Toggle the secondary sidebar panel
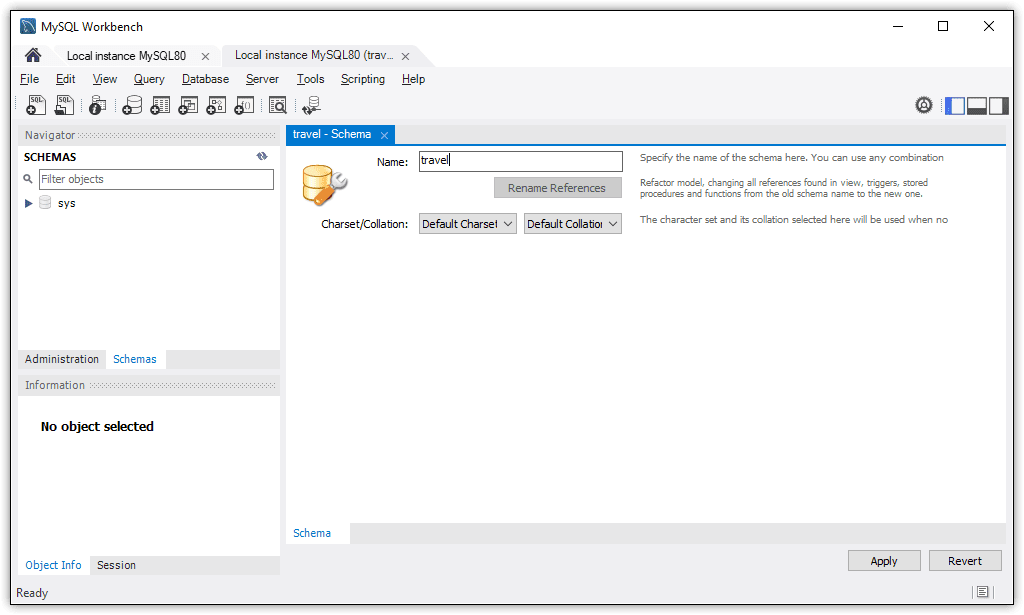This screenshot has height=615, width=1024. [x=997, y=105]
